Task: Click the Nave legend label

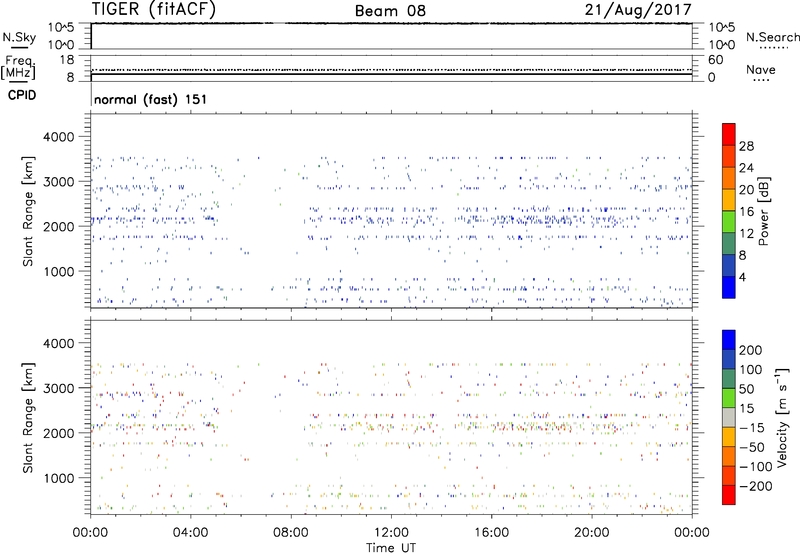Action: pyautogui.click(x=761, y=70)
